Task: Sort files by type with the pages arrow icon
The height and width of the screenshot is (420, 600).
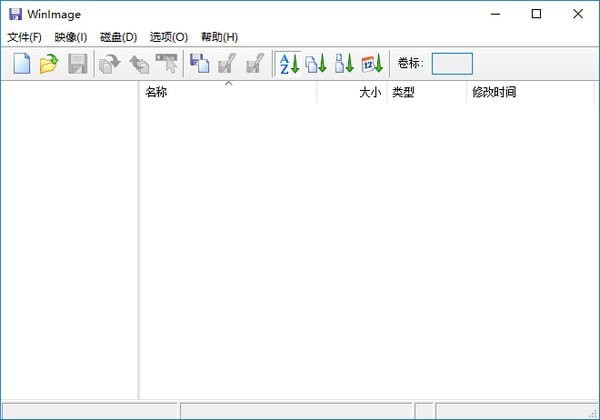Action: tap(316, 63)
